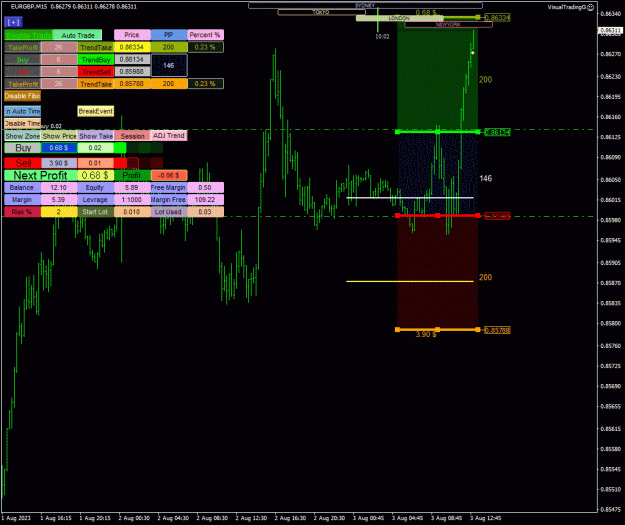625x525 pixels.
Task: Click the 3.90 $ label under orange line
Action: point(426,334)
